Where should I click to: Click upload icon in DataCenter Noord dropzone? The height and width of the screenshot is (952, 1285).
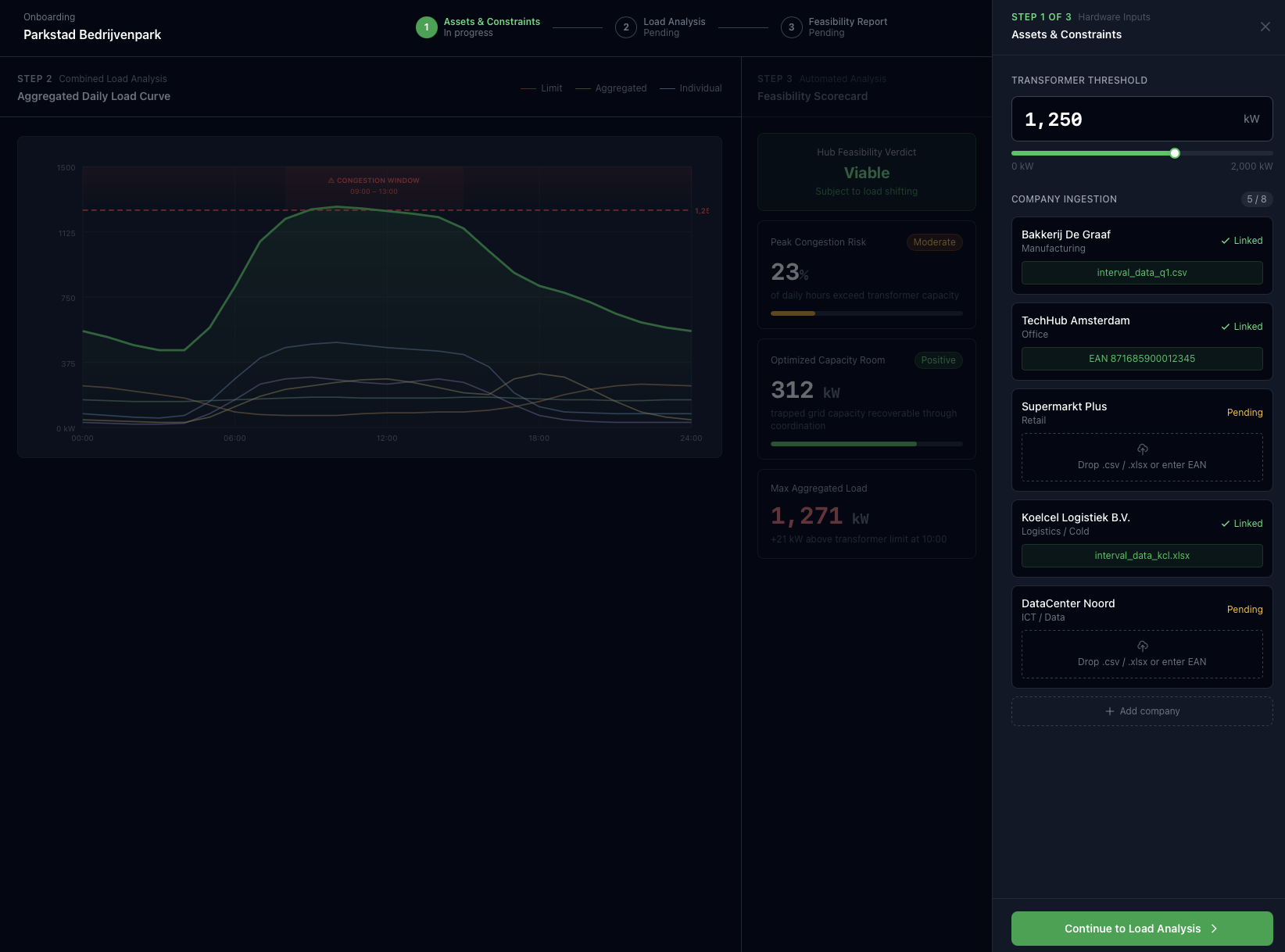click(1142, 646)
